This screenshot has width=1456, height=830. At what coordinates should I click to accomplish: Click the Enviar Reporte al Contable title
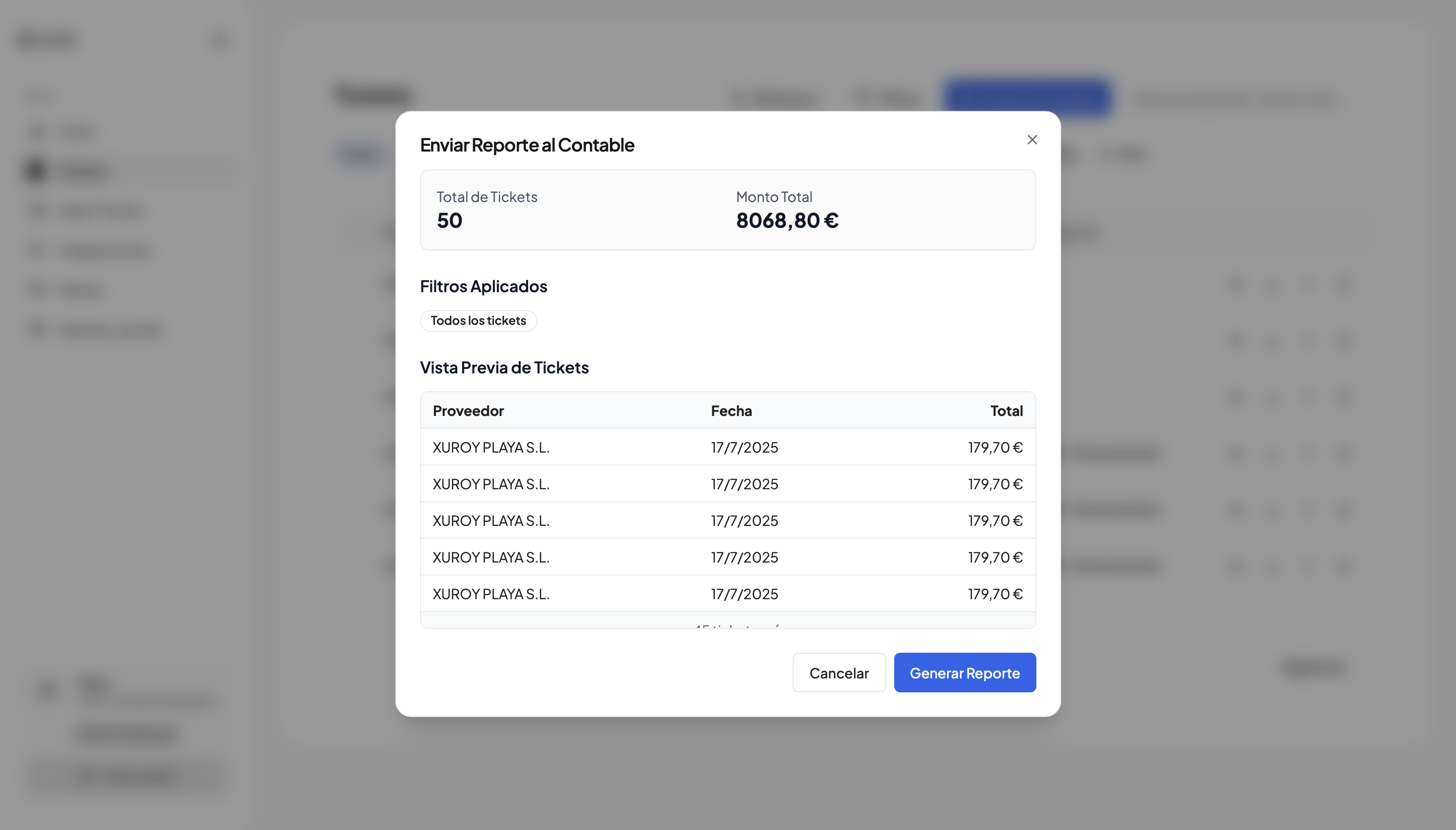527,145
